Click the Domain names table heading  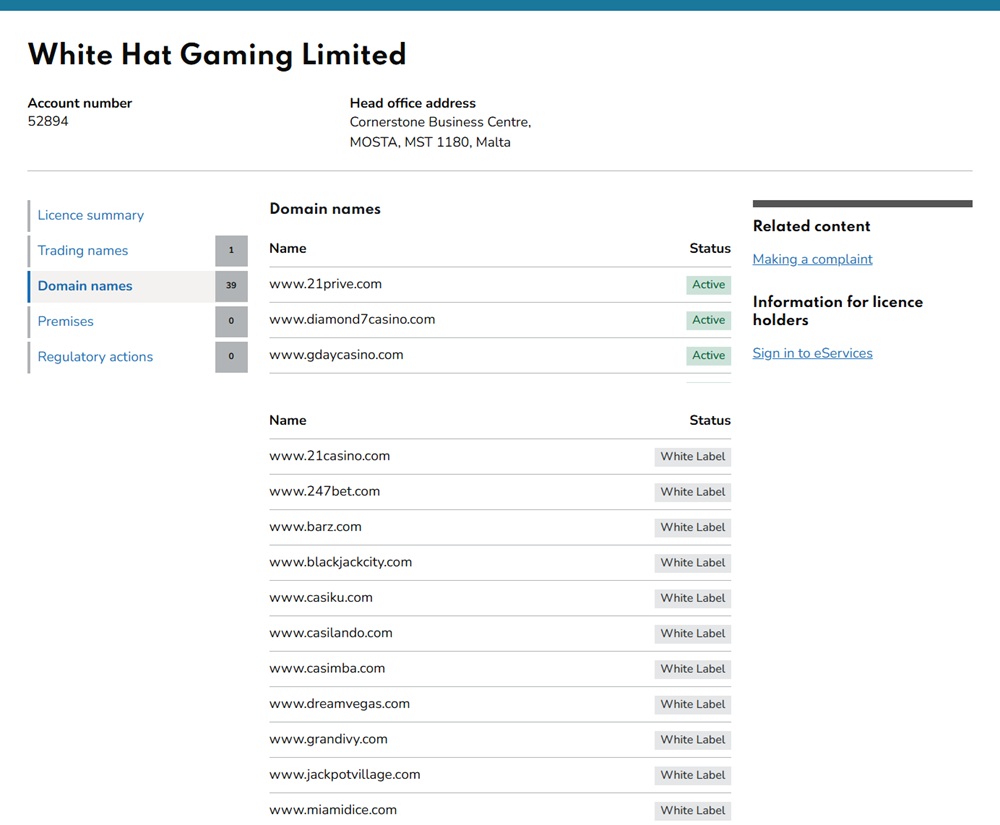click(x=325, y=209)
